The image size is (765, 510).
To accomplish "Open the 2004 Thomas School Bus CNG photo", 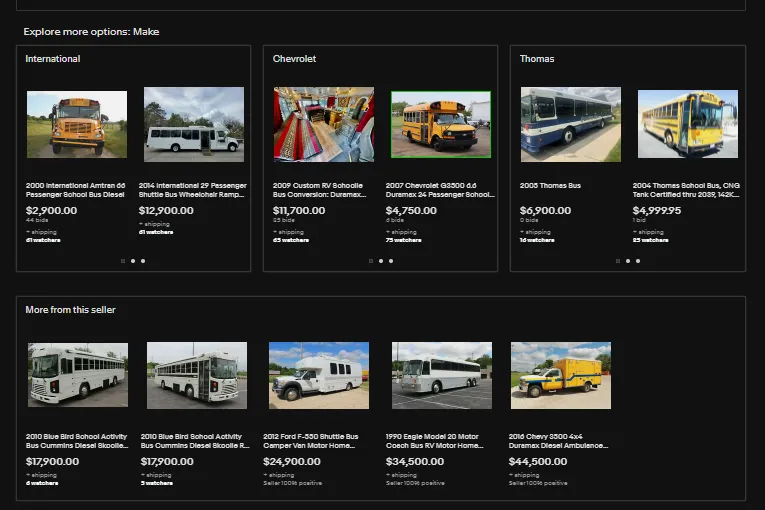I will point(688,124).
